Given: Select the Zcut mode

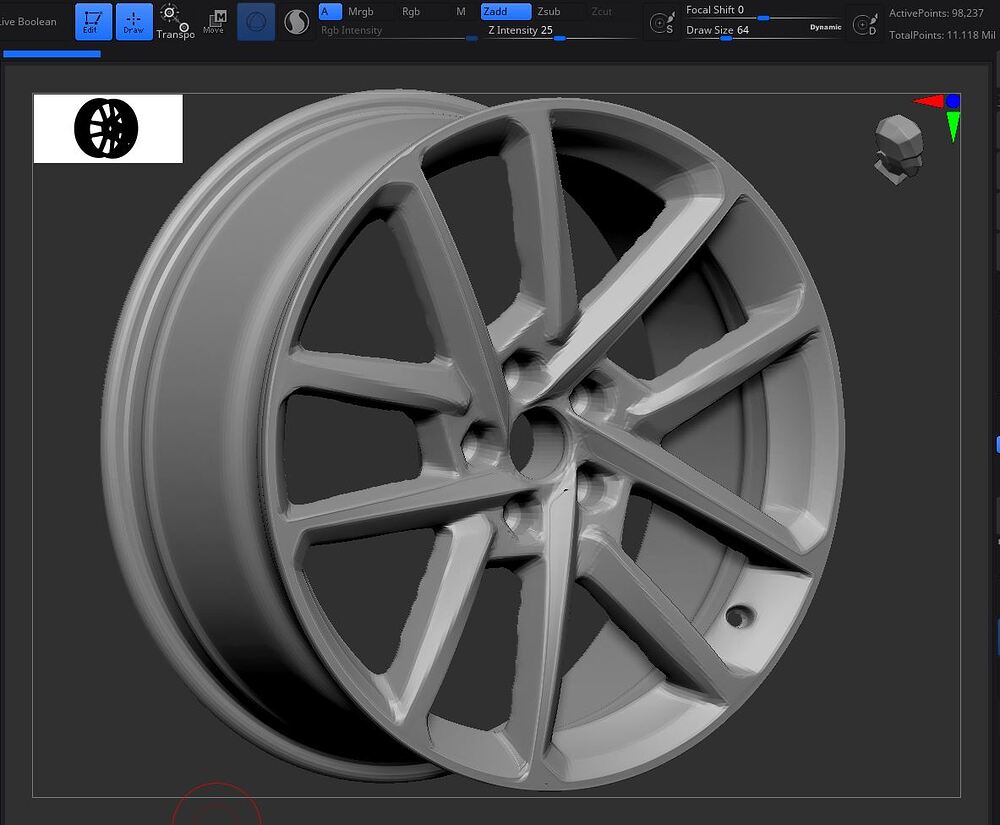Looking at the screenshot, I should 601,11.
